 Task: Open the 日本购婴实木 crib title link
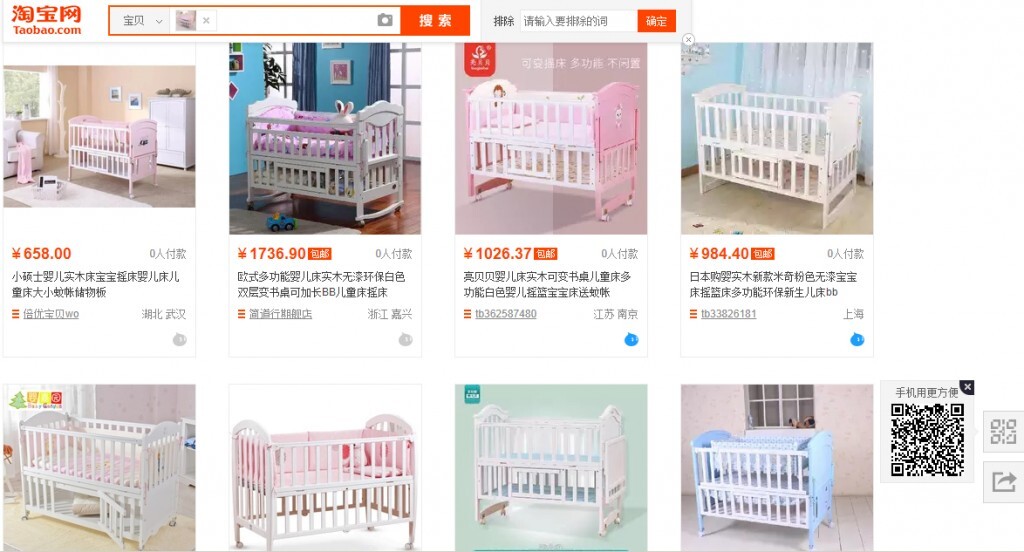(773, 284)
